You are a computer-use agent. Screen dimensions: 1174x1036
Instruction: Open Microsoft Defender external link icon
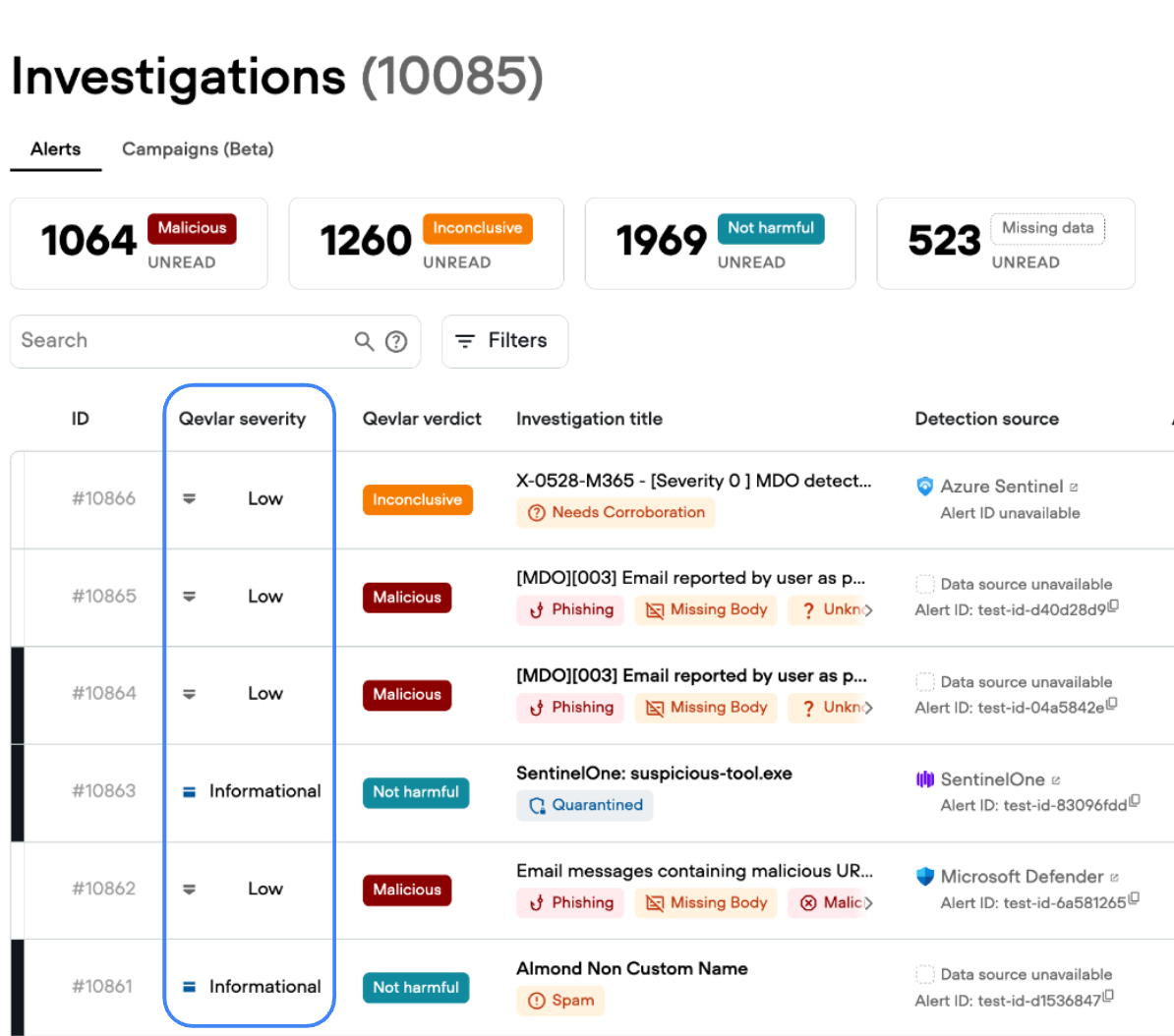coord(1114,878)
